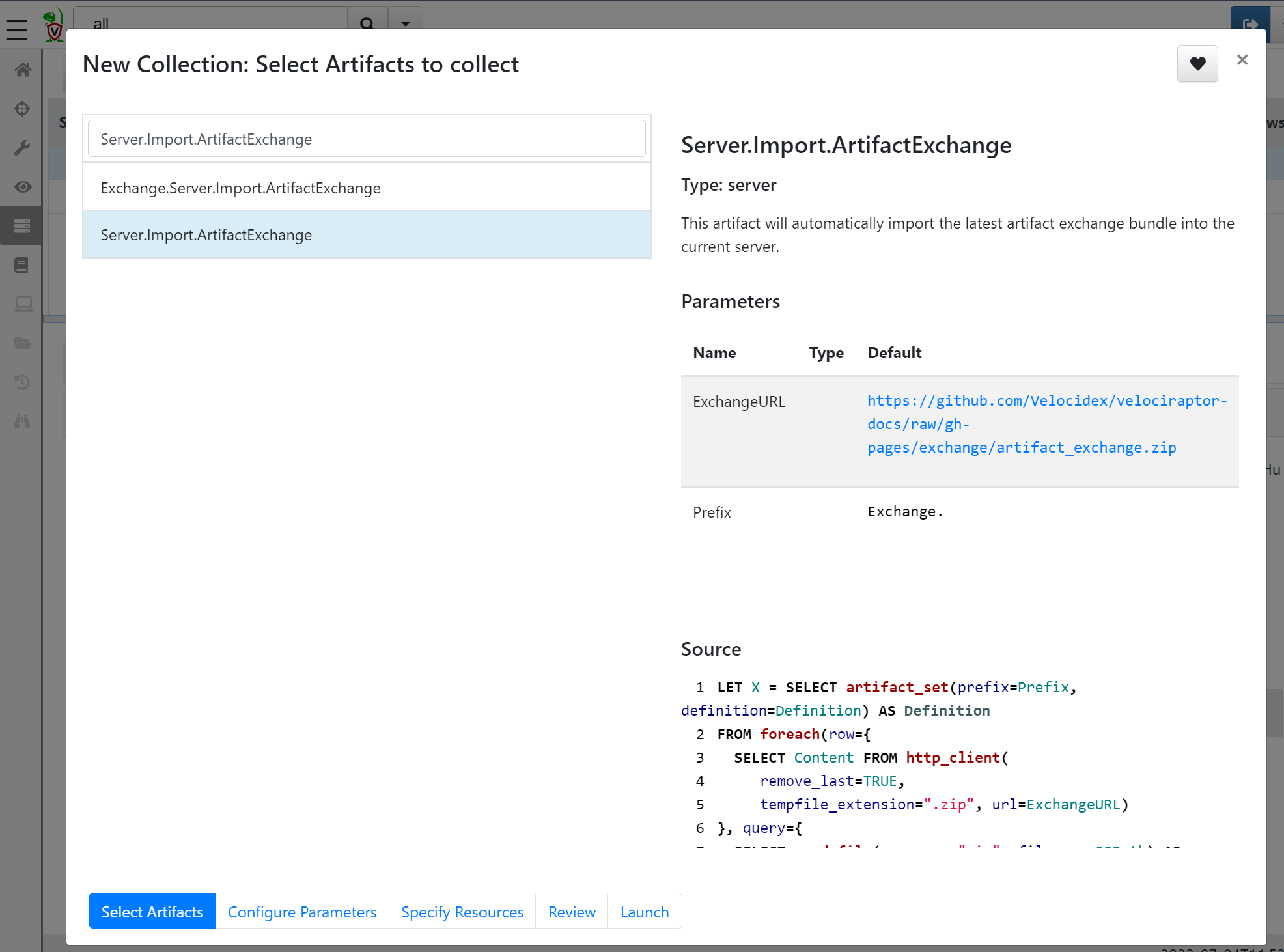
Task: Click the artifact search input field
Action: 367,139
